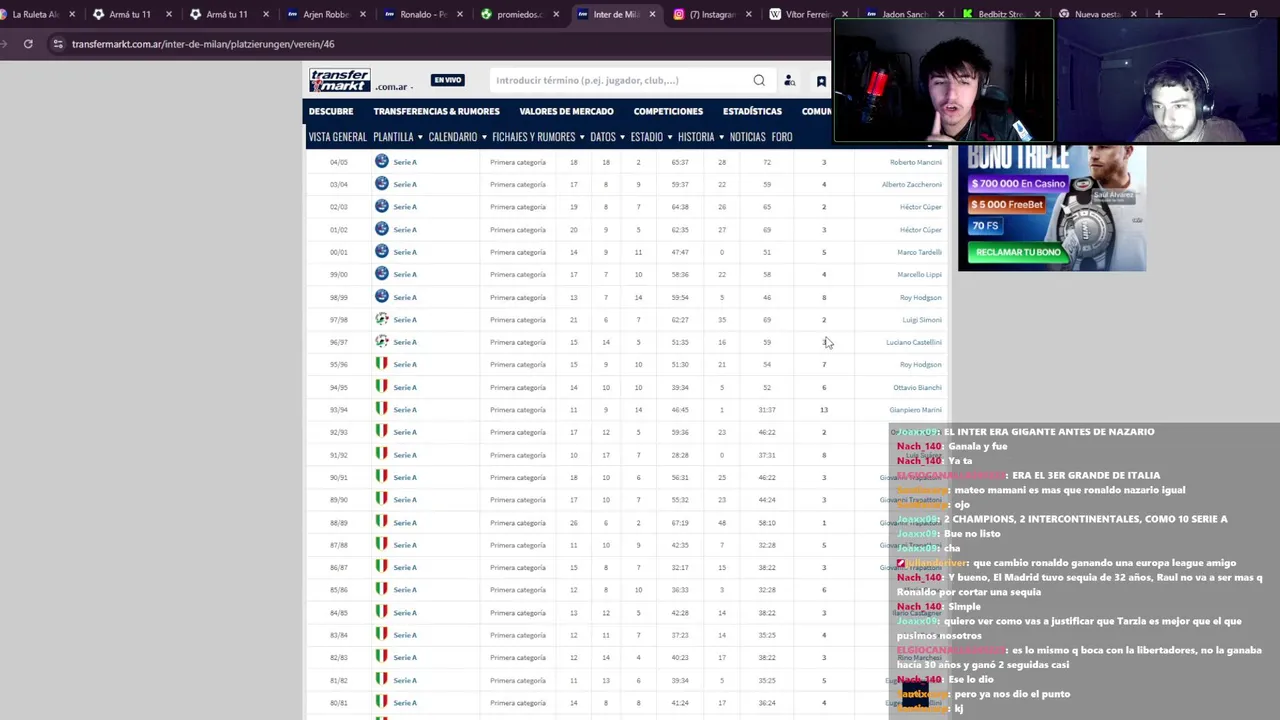Viewport: 1280px width, 720px height.
Task: Click the Italian shield logo in 88/89 row
Action: (381, 522)
